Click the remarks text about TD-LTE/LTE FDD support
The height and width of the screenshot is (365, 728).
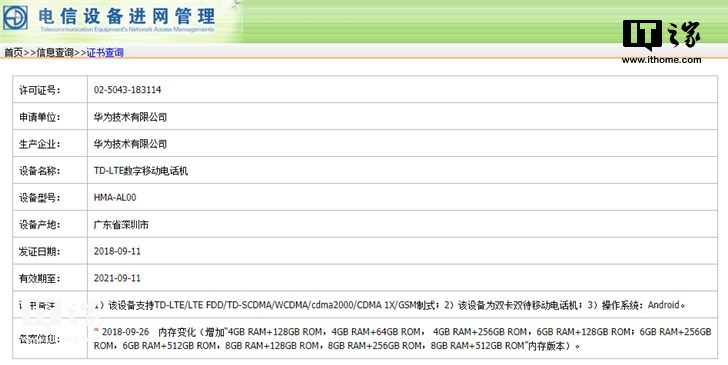click(x=390, y=305)
